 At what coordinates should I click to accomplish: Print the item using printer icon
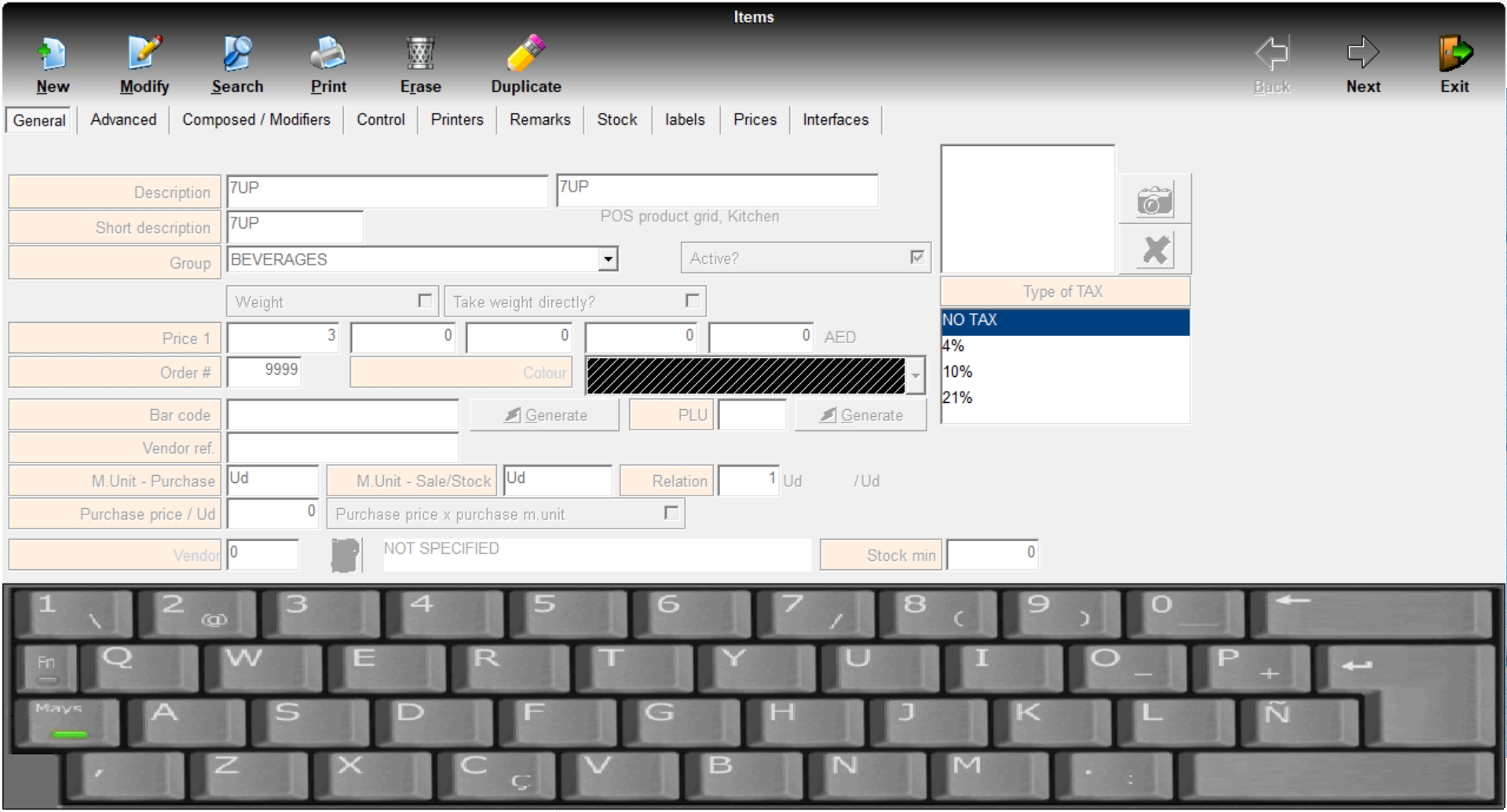pyautogui.click(x=327, y=55)
